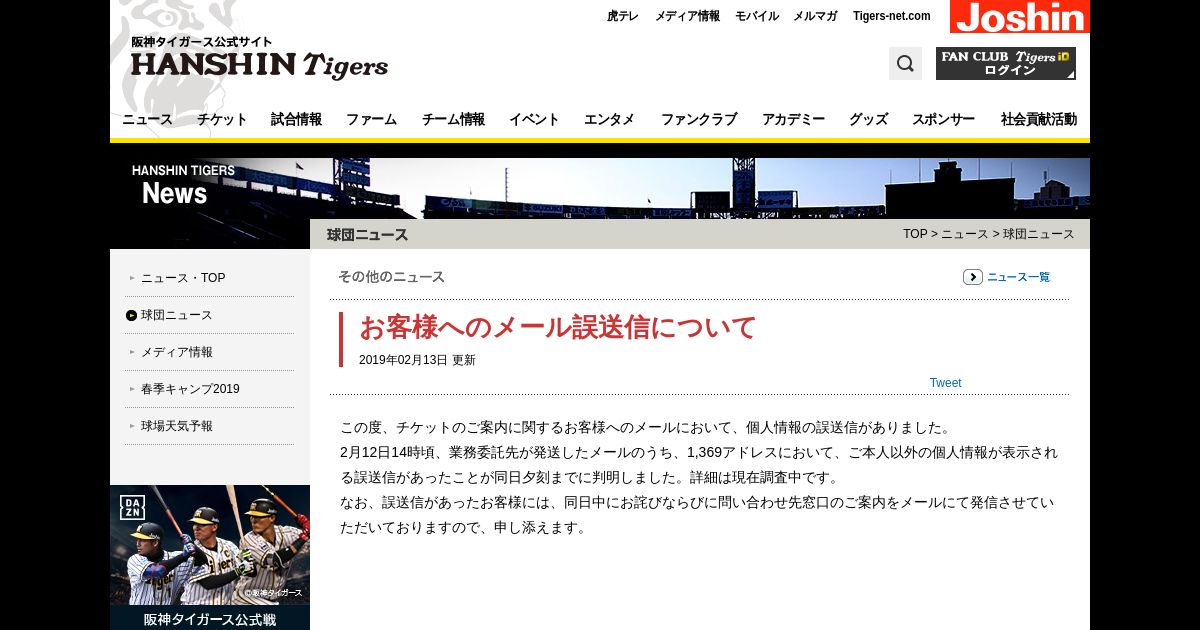This screenshot has width=1200, height=630.
Task: Open ファンクラブ menu item
Action: pos(699,119)
